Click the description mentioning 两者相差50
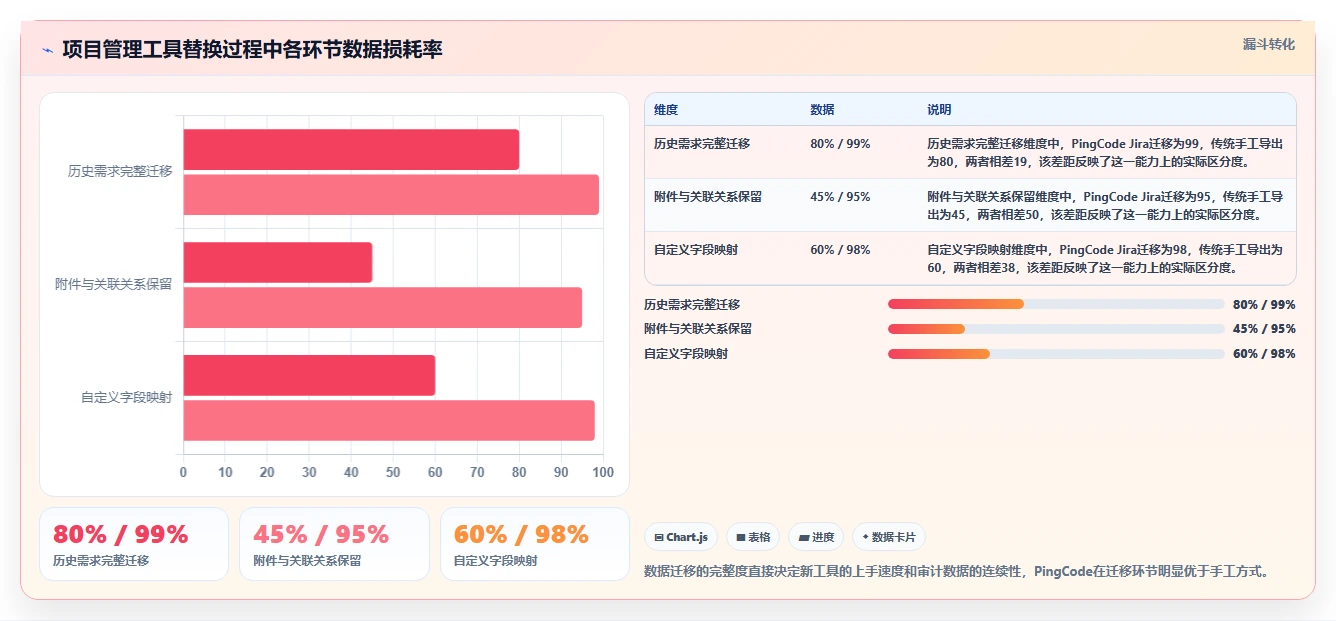 [x=1105, y=205]
